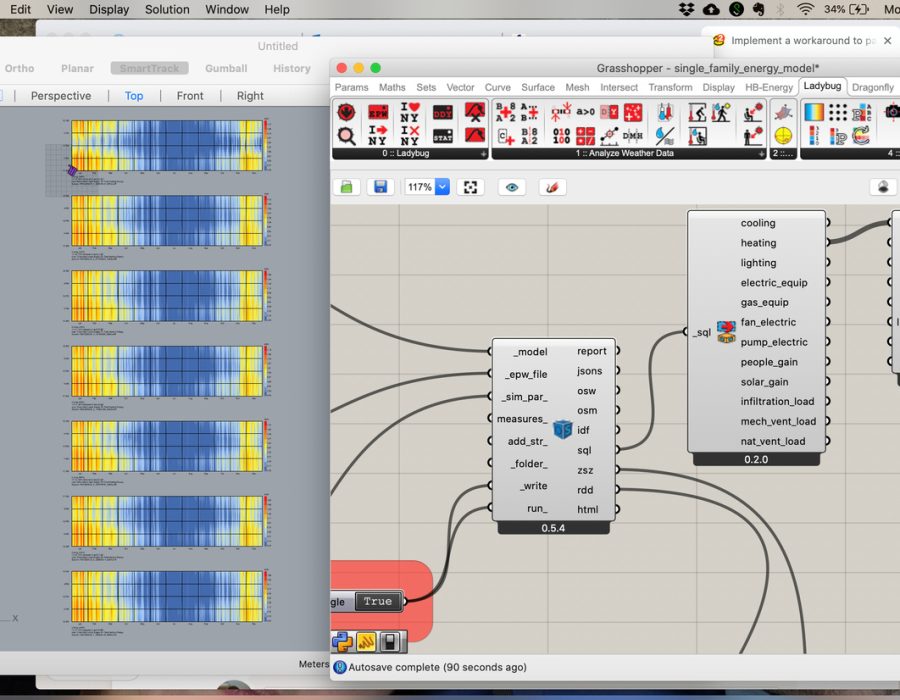This screenshot has width=900, height=700.
Task: Open the Dropbox menu bar icon
Action: 686,9
